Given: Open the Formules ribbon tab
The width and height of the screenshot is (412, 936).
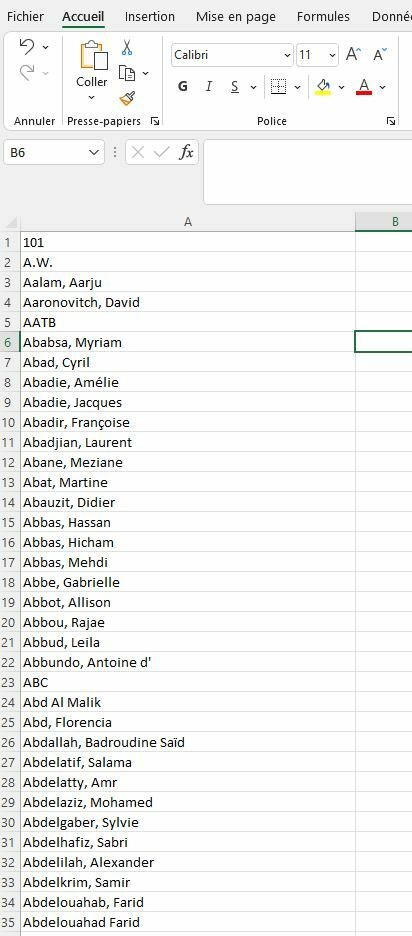Looking at the screenshot, I should (323, 17).
